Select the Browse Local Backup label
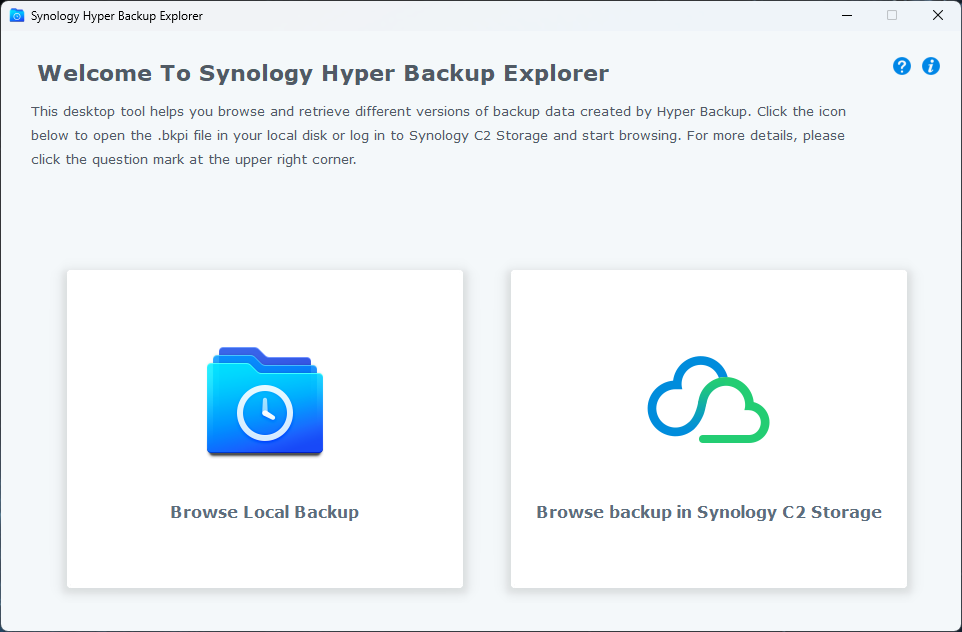This screenshot has height=632, width=962. tap(264, 512)
